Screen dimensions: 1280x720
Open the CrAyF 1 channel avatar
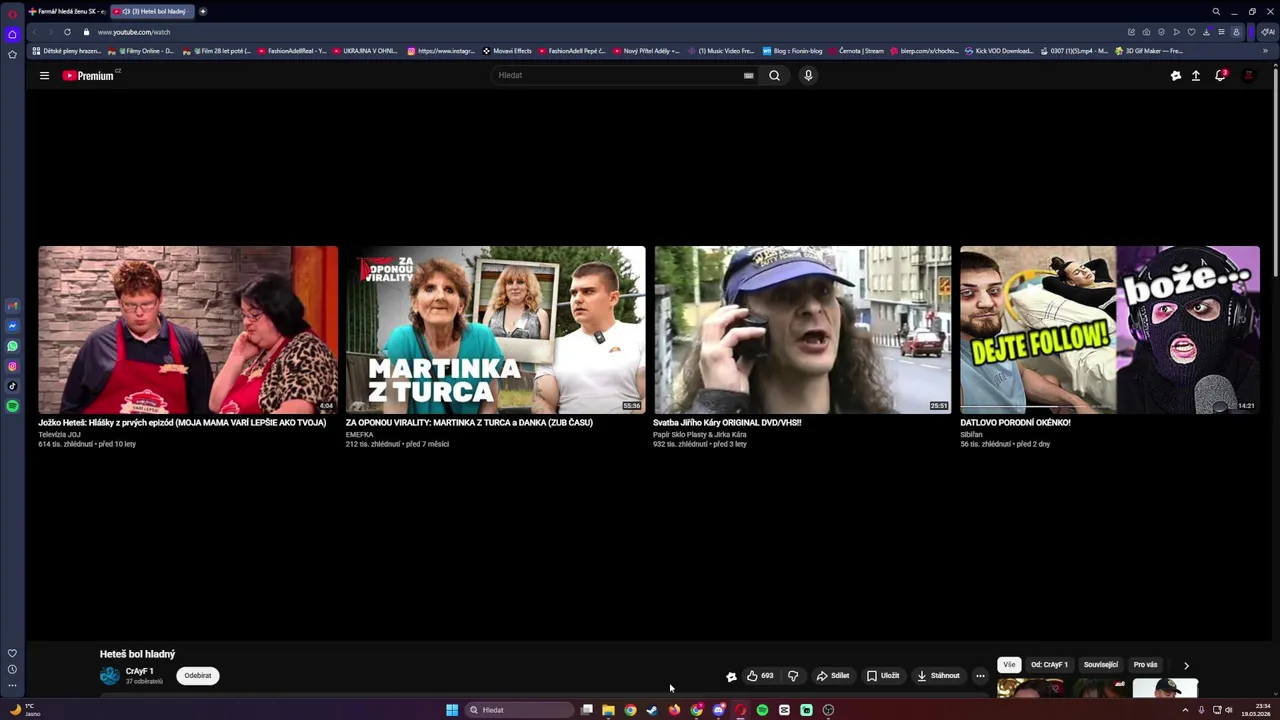pyautogui.click(x=110, y=676)
